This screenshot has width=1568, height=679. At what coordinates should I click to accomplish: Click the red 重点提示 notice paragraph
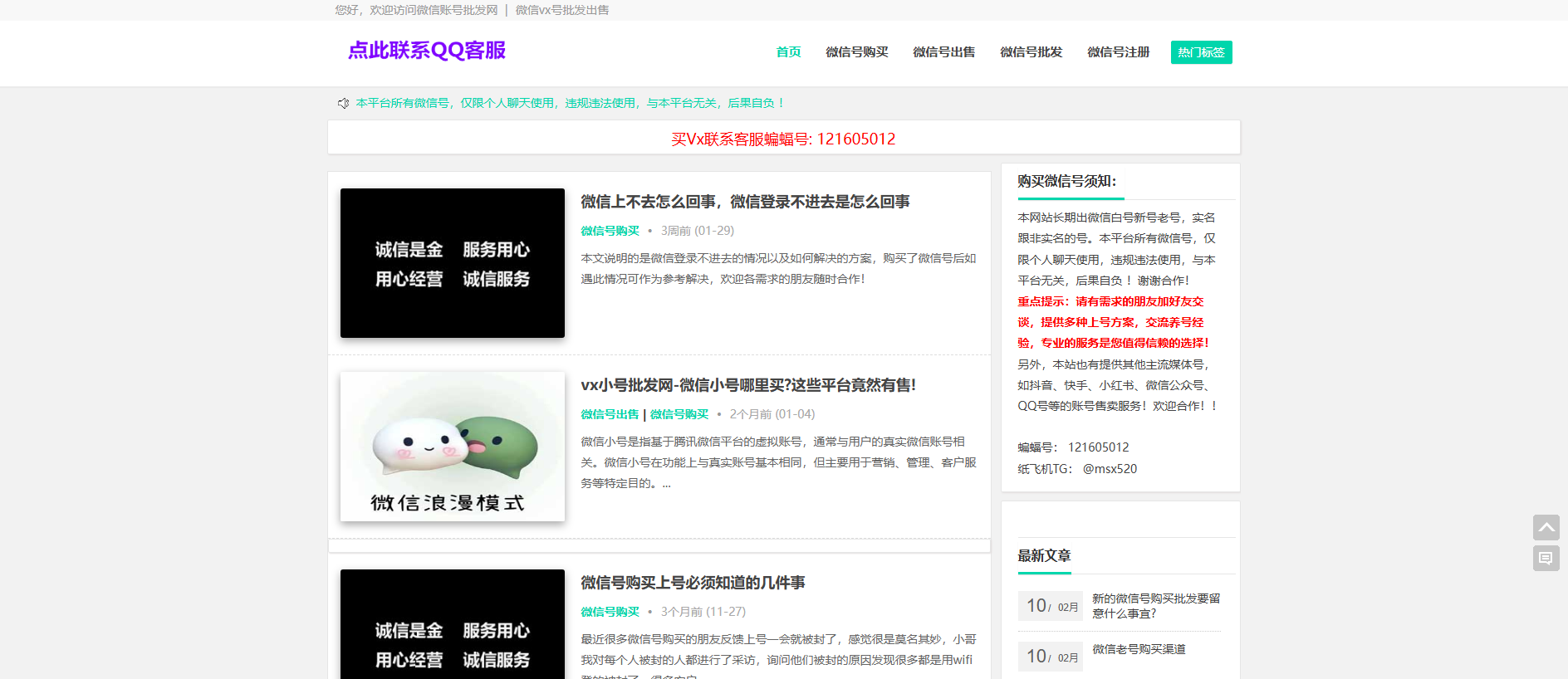pyautogui.click(x=1113, y=322)
